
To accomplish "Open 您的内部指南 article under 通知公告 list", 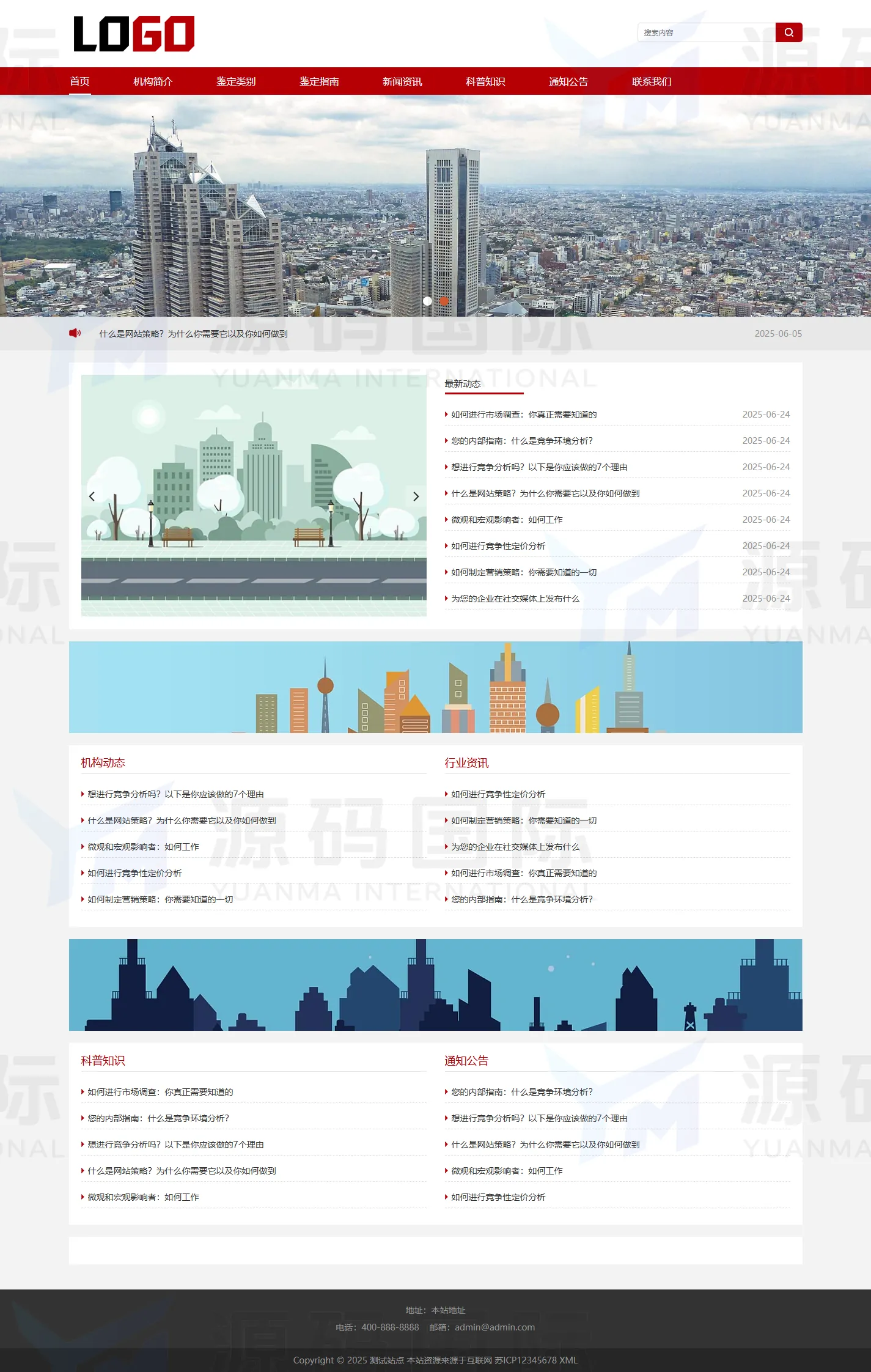I will 522,1092.
